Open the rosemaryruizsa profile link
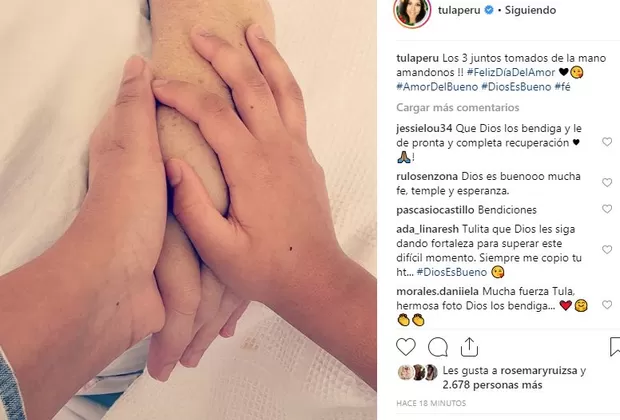The width and height of the screenshot is (620, 420). coord(539,371)
